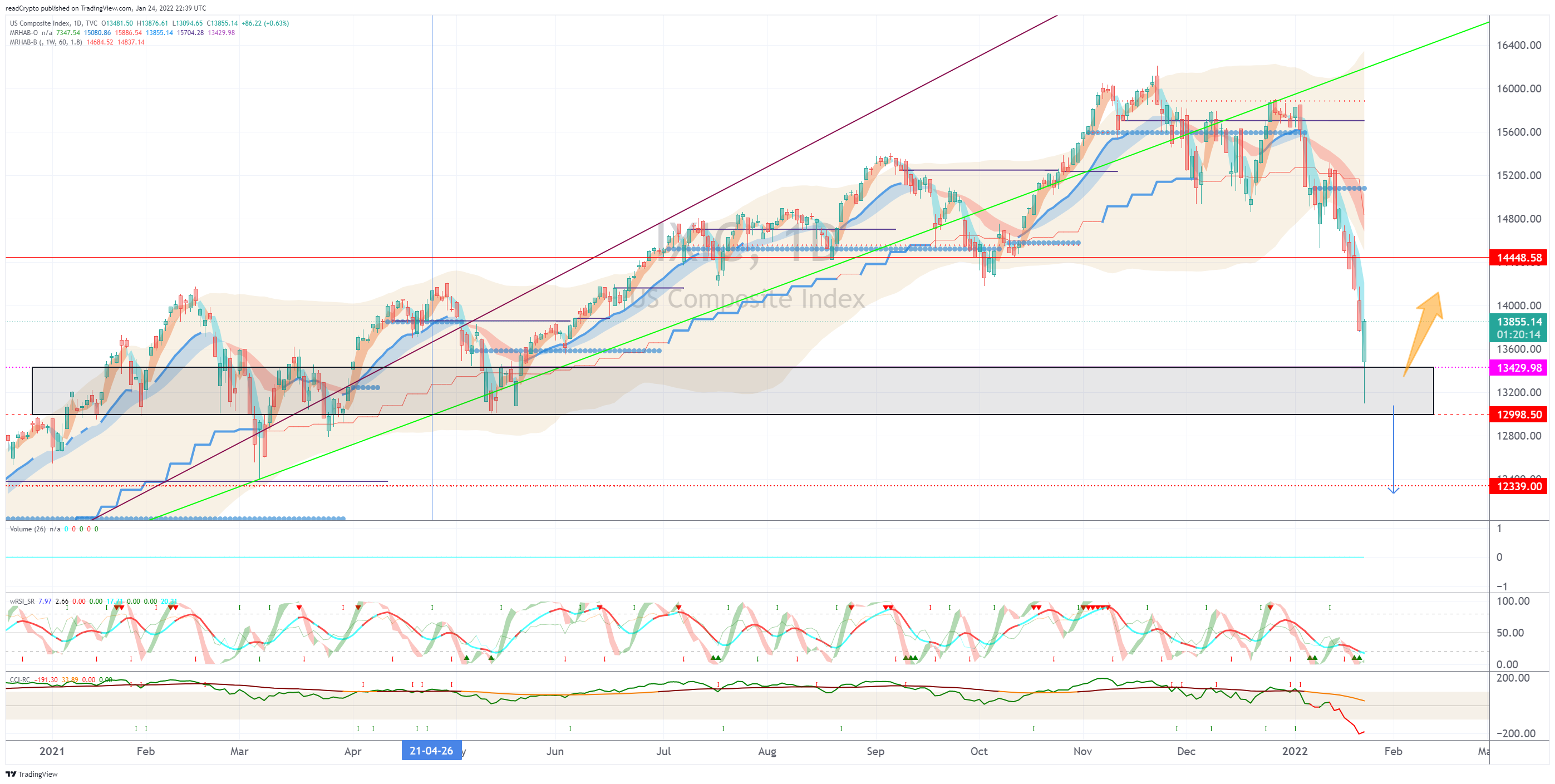
Task: Click the -200.00 CCI scale value
Action: pyautogui.click(x=1515, y=734)
